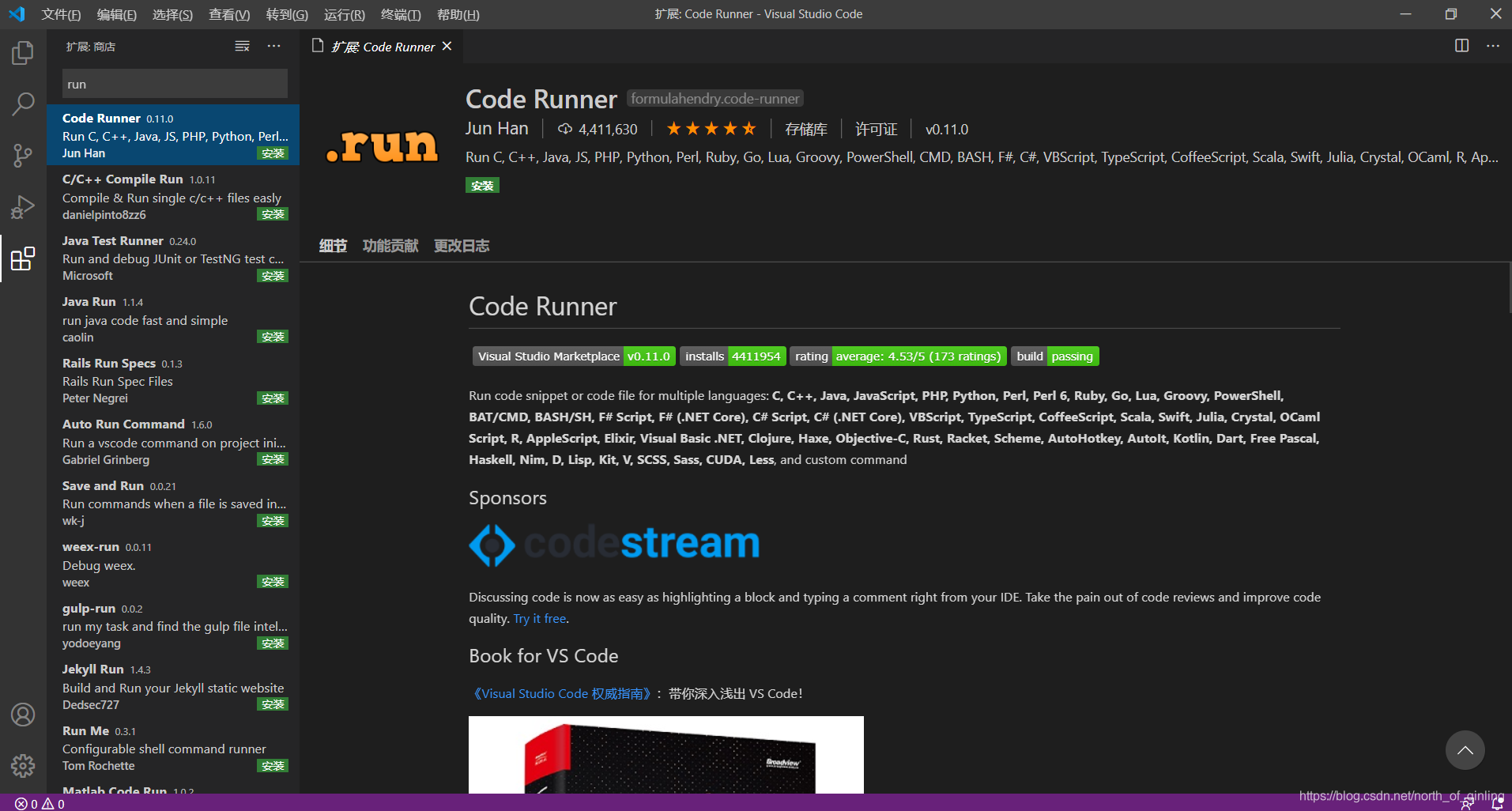Image resolution: width=1512 pixels, height=811 pixels.
Task: Select Auto Run Command in the list
Action: tap(173, 442)
